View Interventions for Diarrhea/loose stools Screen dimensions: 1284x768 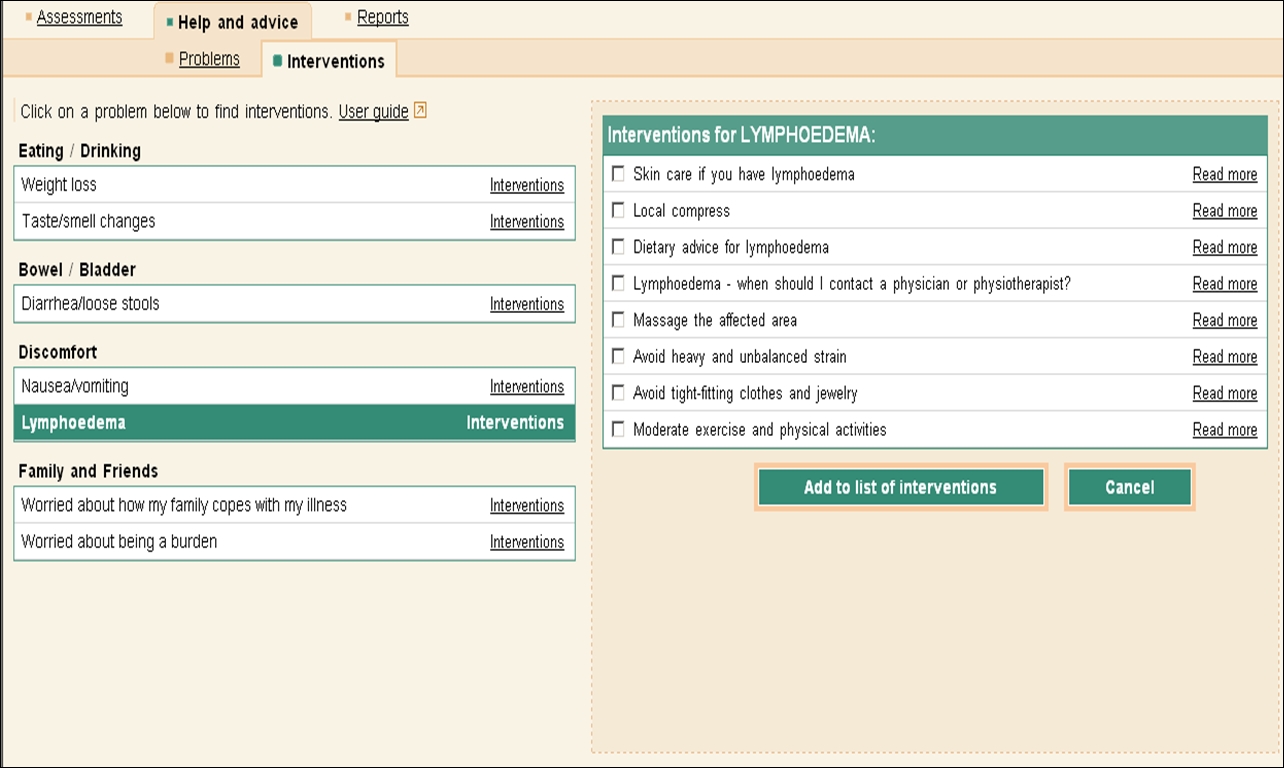[526, 304]
